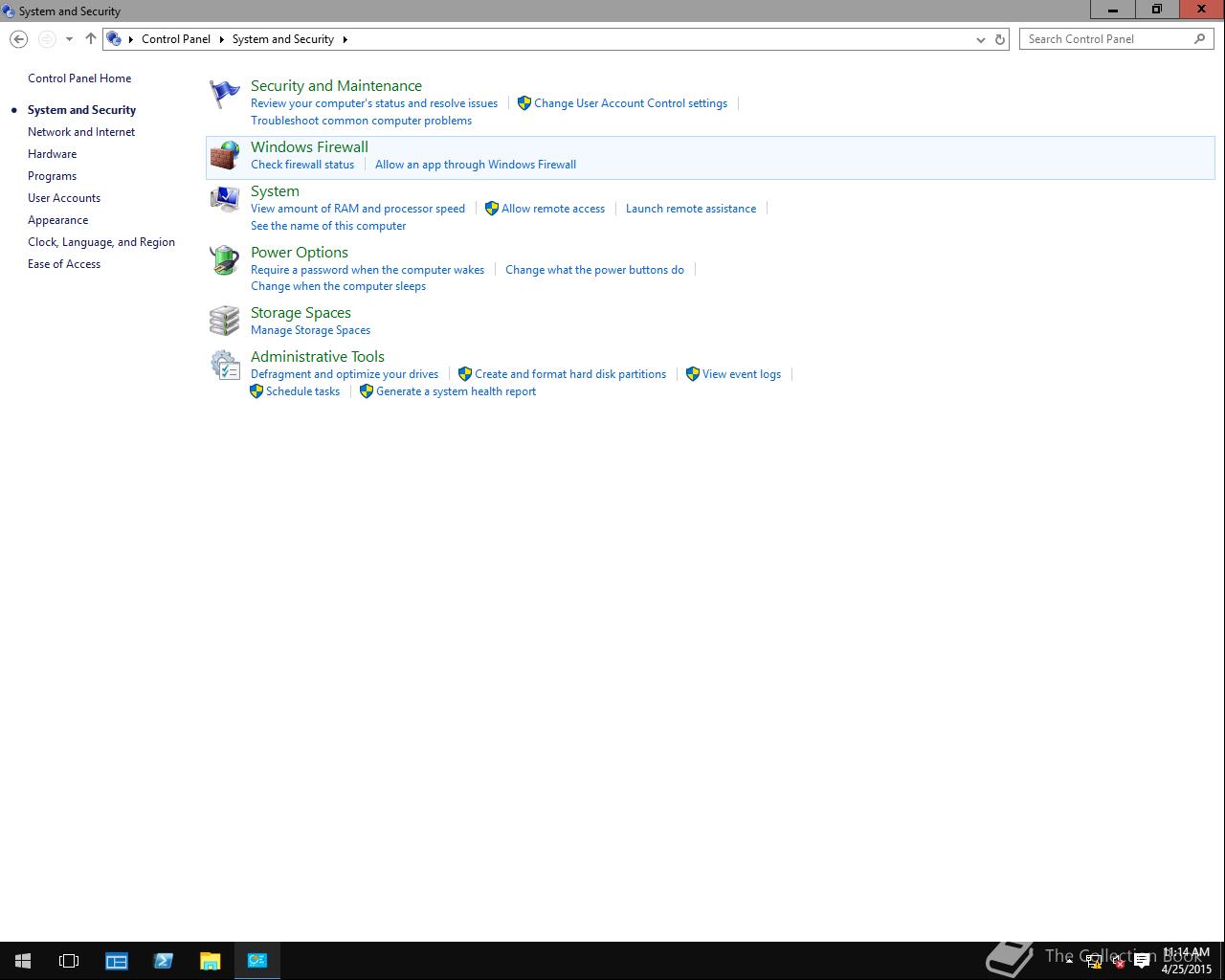This screenshot has width=1225, height=980.
Task: Click Allow remote access link
Action: point(553,209)
